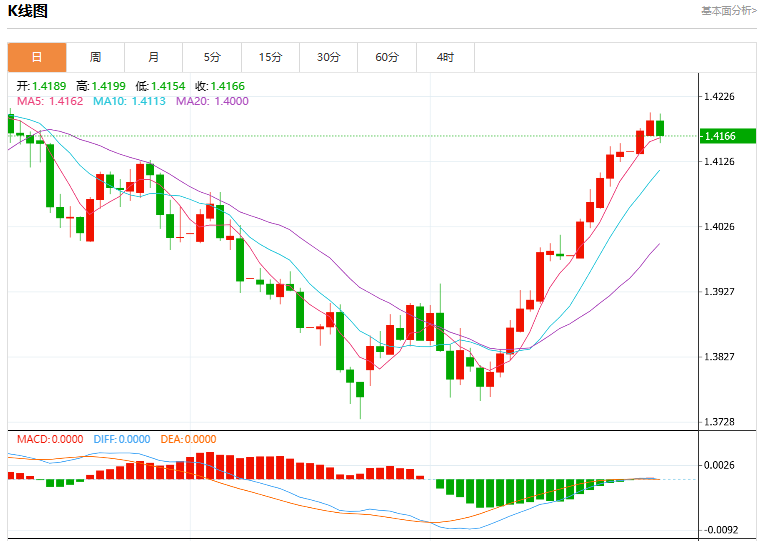Open the 15分 timeframe tab
Screen dimensions: 762x541
point(270,57)
